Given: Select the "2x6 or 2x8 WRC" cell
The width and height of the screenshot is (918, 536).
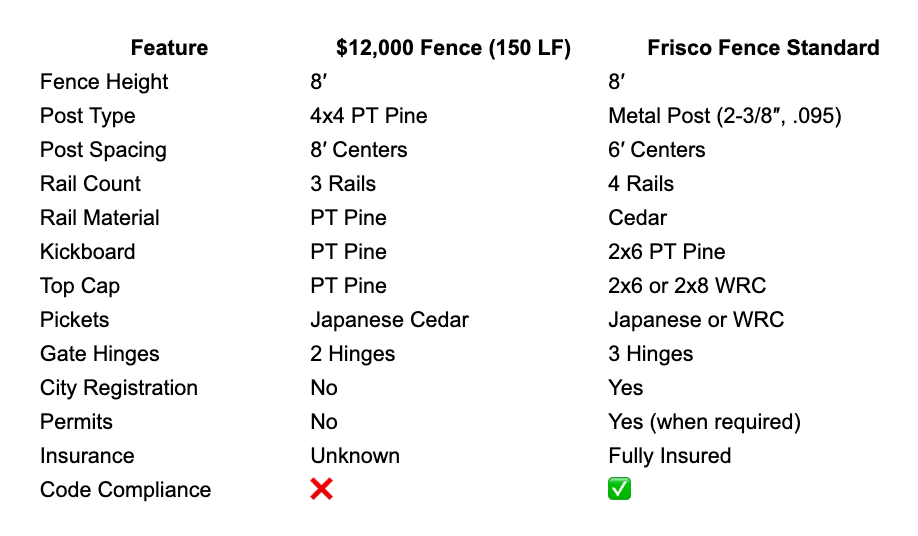Looking at the screenshot, I should coord(687,286).
